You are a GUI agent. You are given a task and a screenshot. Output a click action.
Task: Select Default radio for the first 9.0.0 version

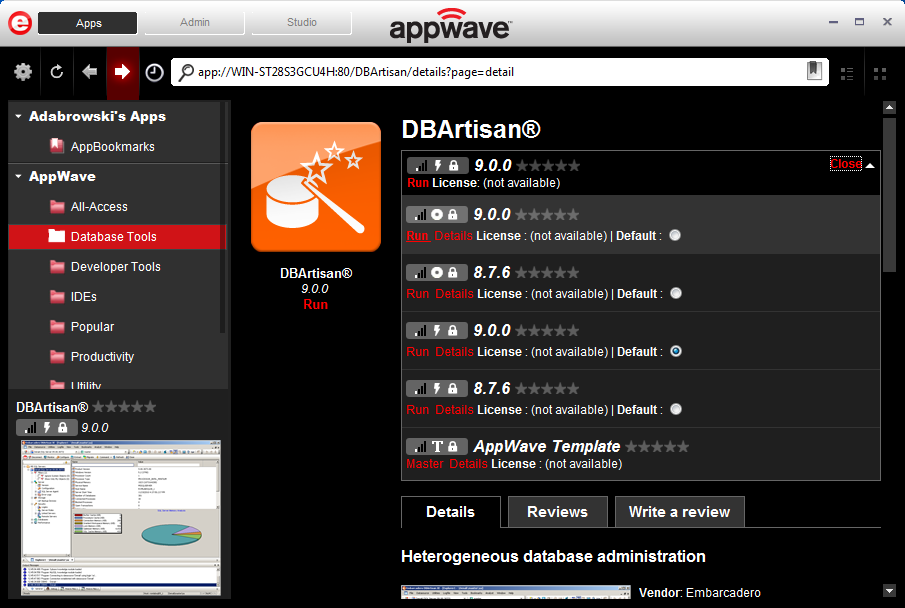675,236
